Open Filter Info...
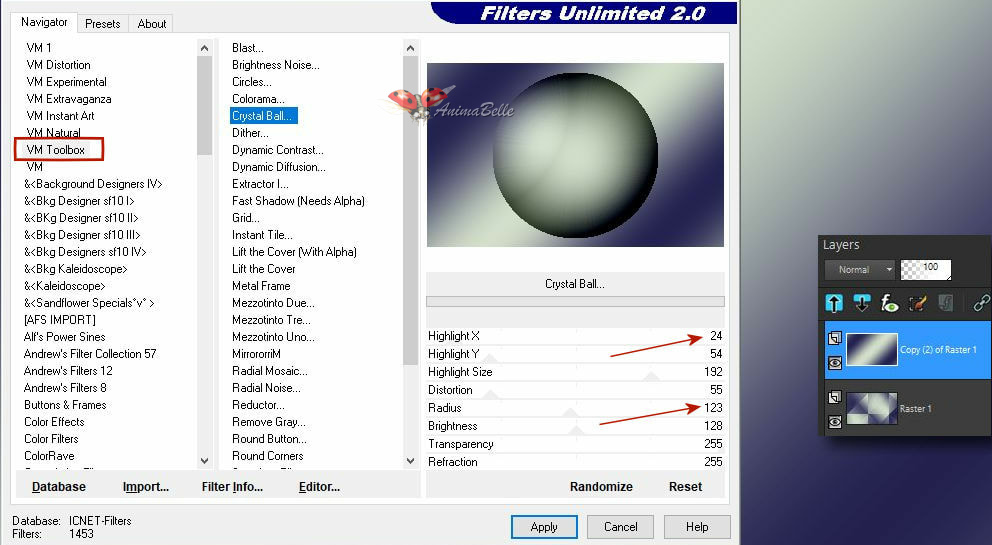Viewport: 992px width, 545px height. 232,487
